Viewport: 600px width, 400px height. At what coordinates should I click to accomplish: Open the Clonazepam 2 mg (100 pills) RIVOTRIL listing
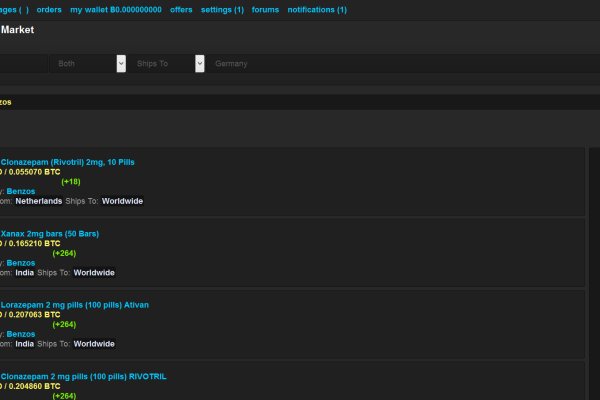(83, 376)
